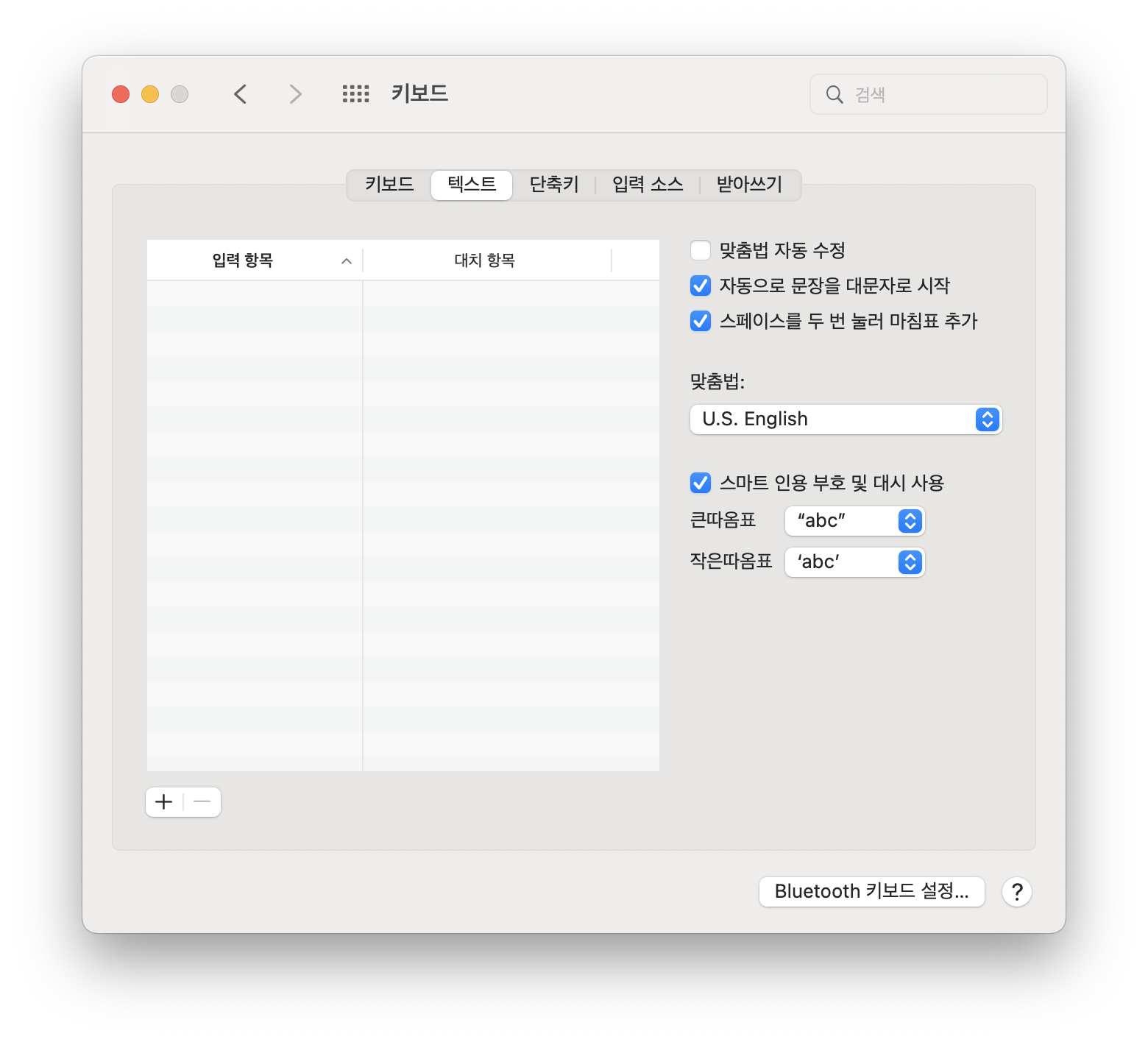This screenshot has height=1042, width=1148.
Task: Disable 스마트 인용 부호 및 대시 사용
Action: pos(701,483)
